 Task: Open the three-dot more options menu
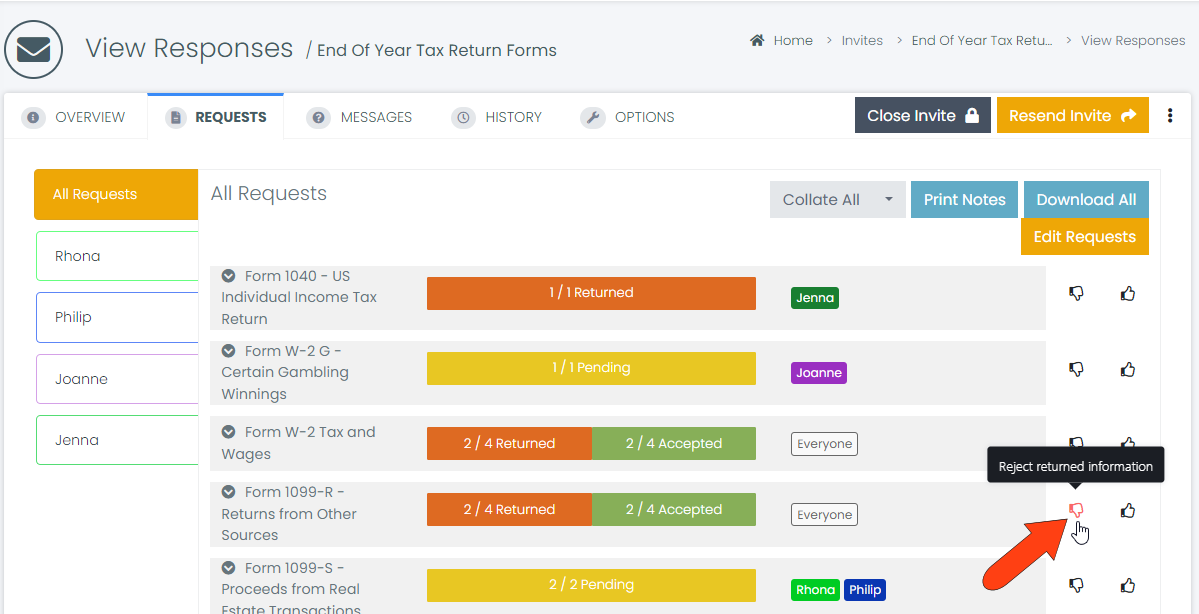1170,116
